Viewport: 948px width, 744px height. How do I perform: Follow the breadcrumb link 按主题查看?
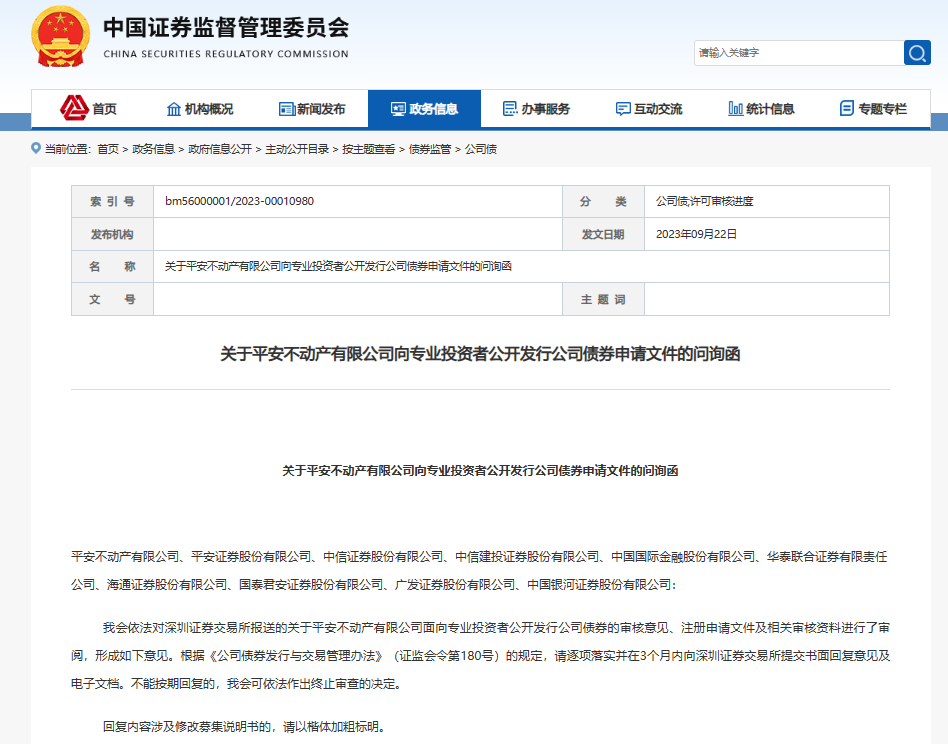pyautogui.click(x=369, y=149)
